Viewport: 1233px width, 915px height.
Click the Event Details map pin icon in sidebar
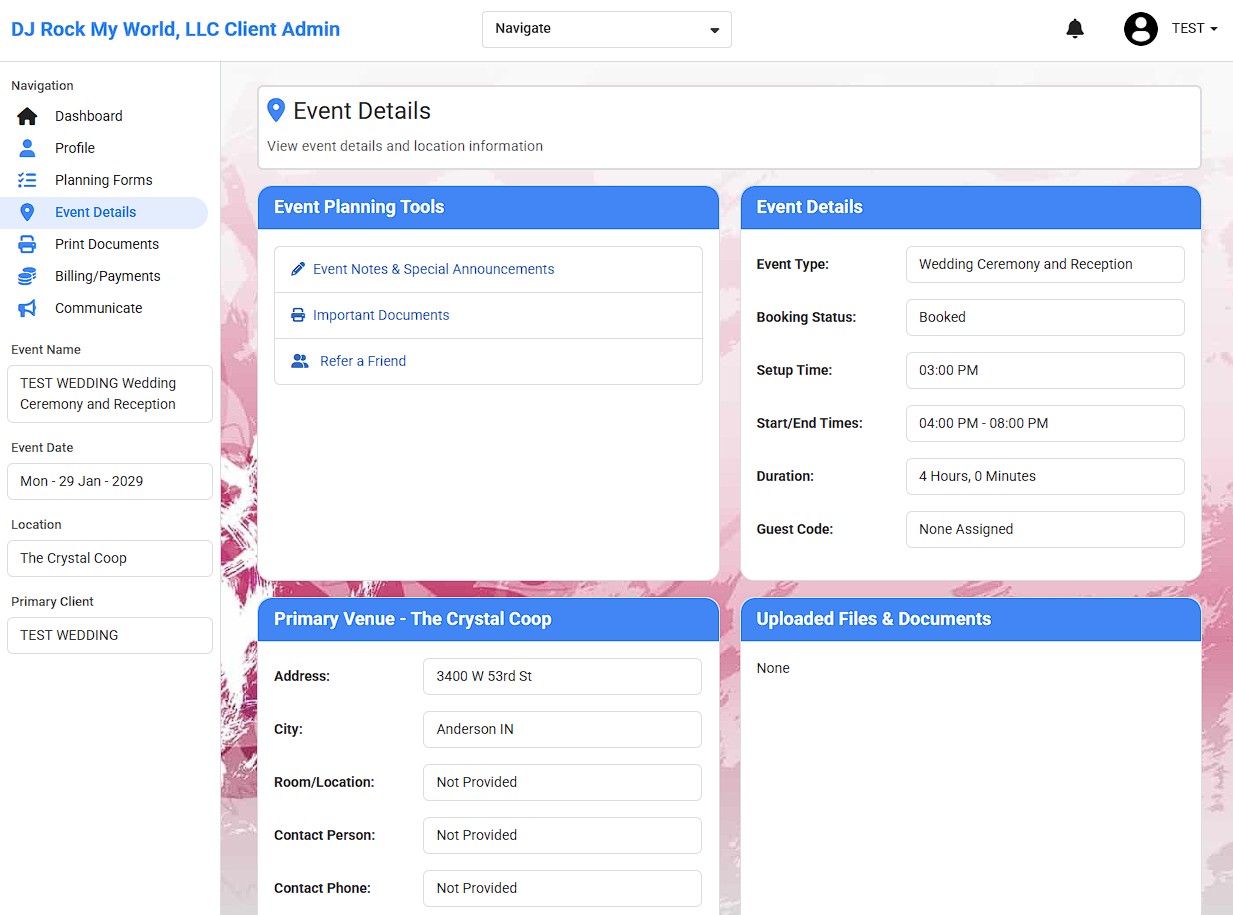(27, 212)
